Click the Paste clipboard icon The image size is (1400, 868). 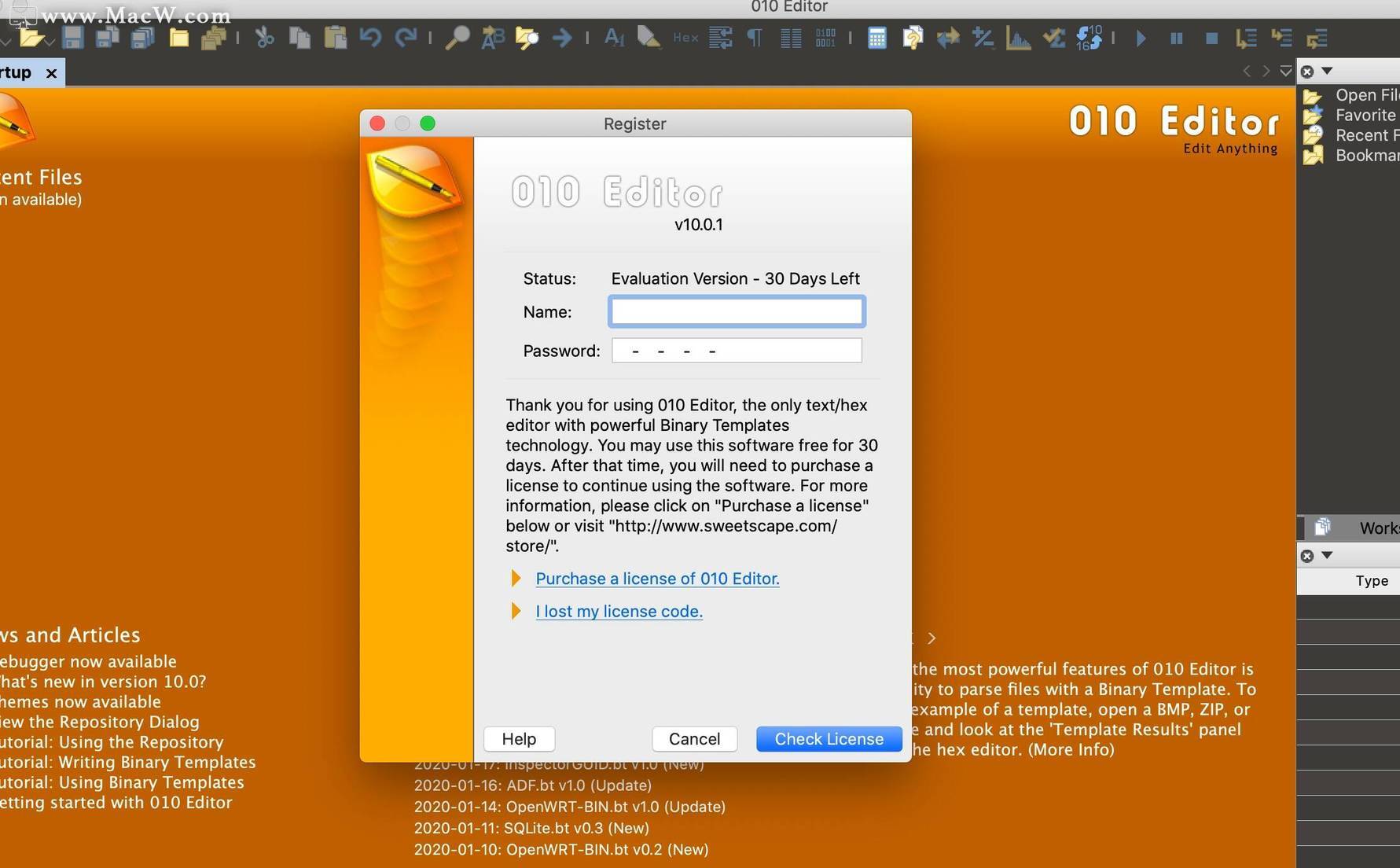[x=335, y=37]
